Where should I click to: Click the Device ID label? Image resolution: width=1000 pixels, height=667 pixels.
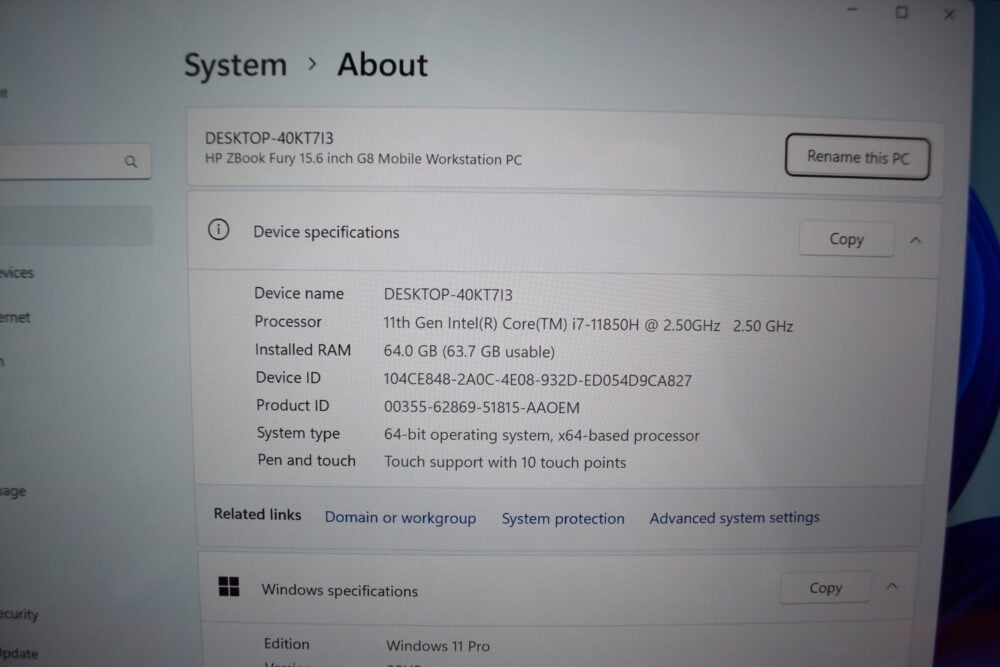click(288, 377)
